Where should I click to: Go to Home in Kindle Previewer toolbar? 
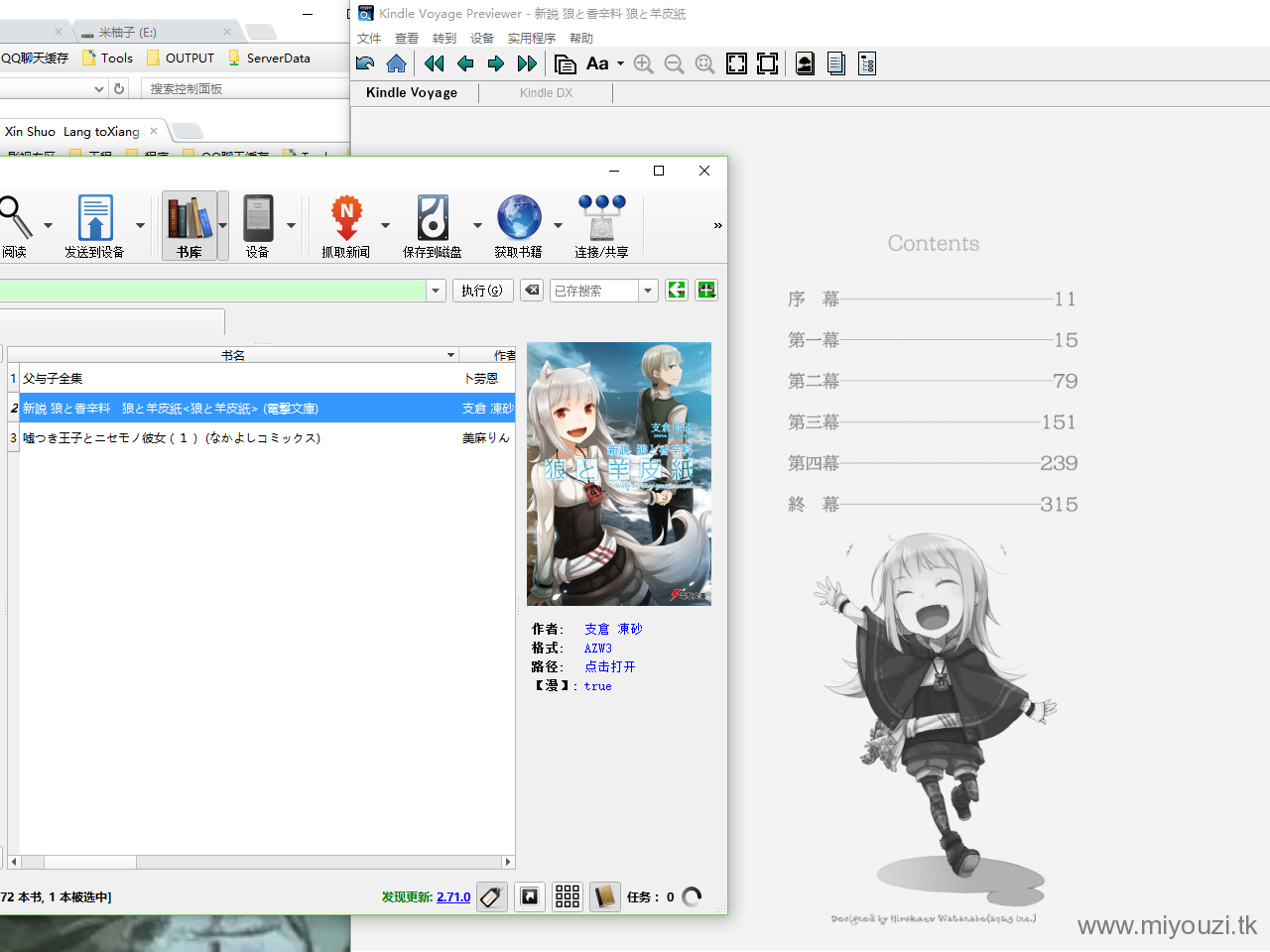coord(396,63)
